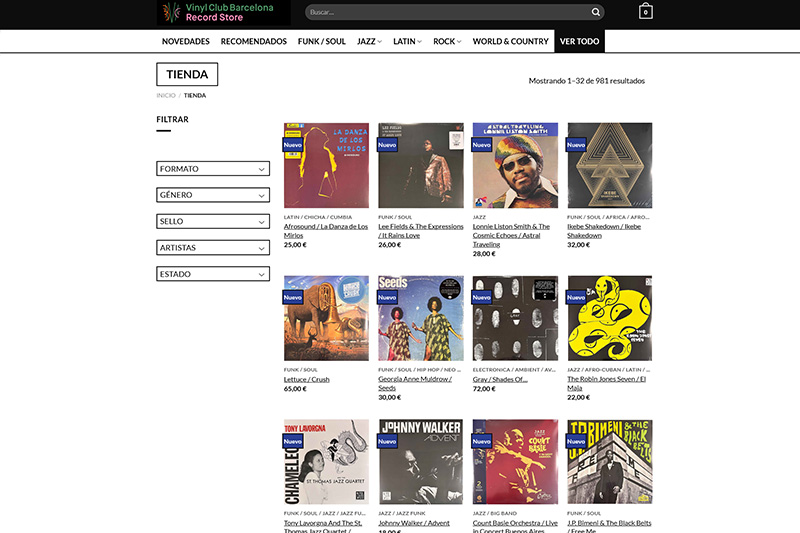This screenshot has height=533, width=800.
Task: Open the JAZZ menu
Action: click(369, 41)
